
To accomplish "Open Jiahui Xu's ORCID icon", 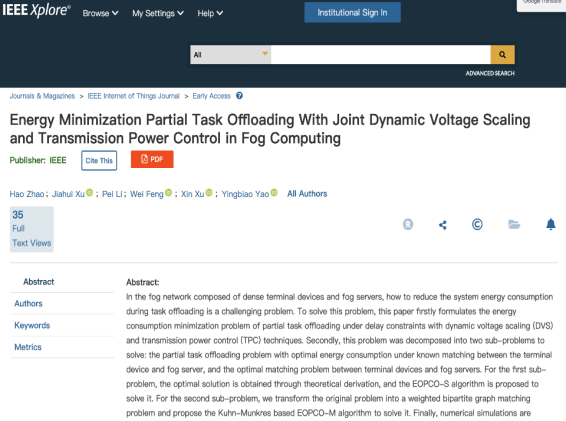I will [90, 193].
